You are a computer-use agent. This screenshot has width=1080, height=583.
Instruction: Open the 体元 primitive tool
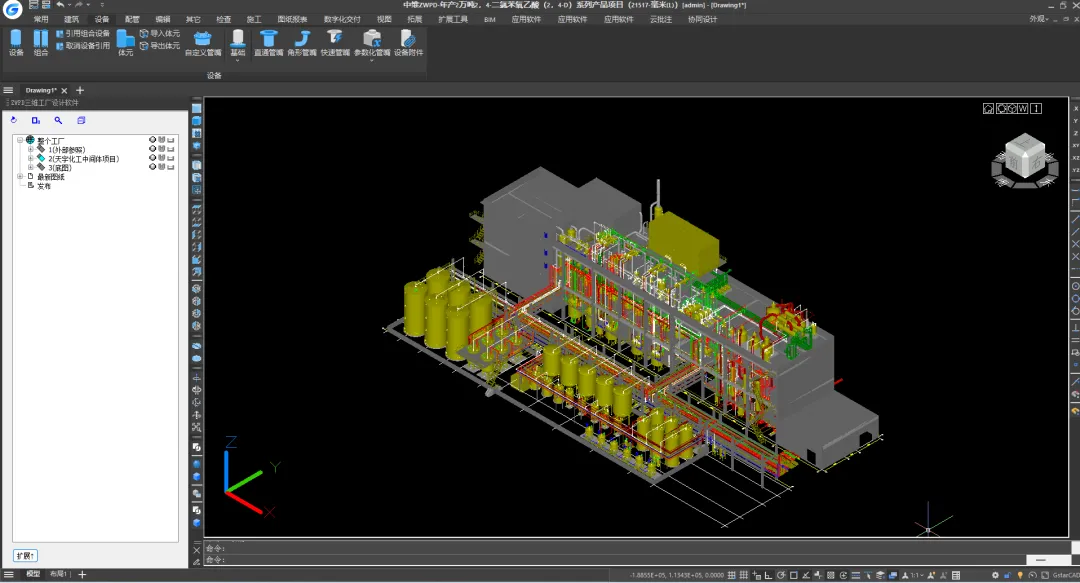(x=125, y=42)
